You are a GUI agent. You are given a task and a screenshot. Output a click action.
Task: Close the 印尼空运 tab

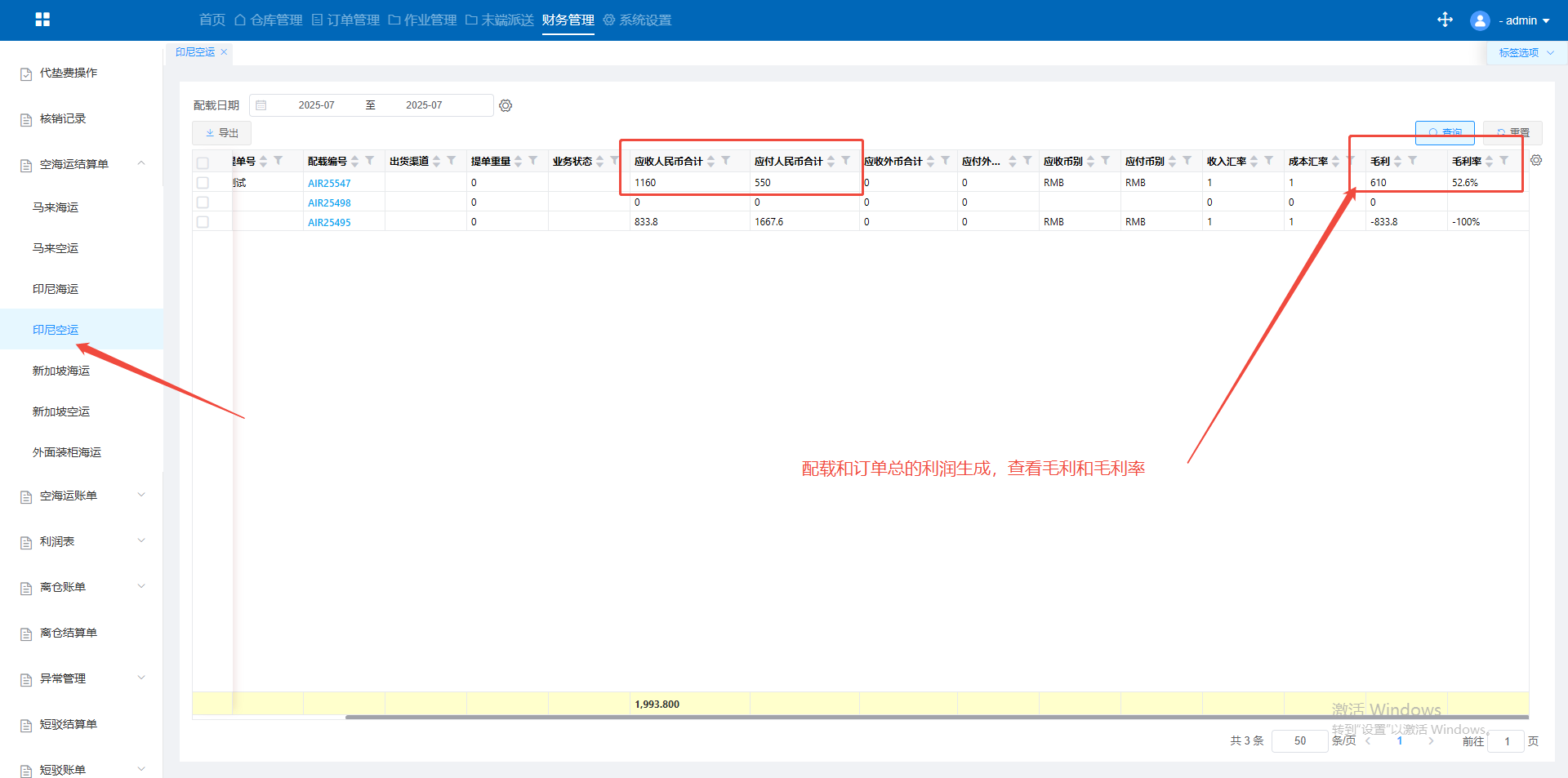224,51
